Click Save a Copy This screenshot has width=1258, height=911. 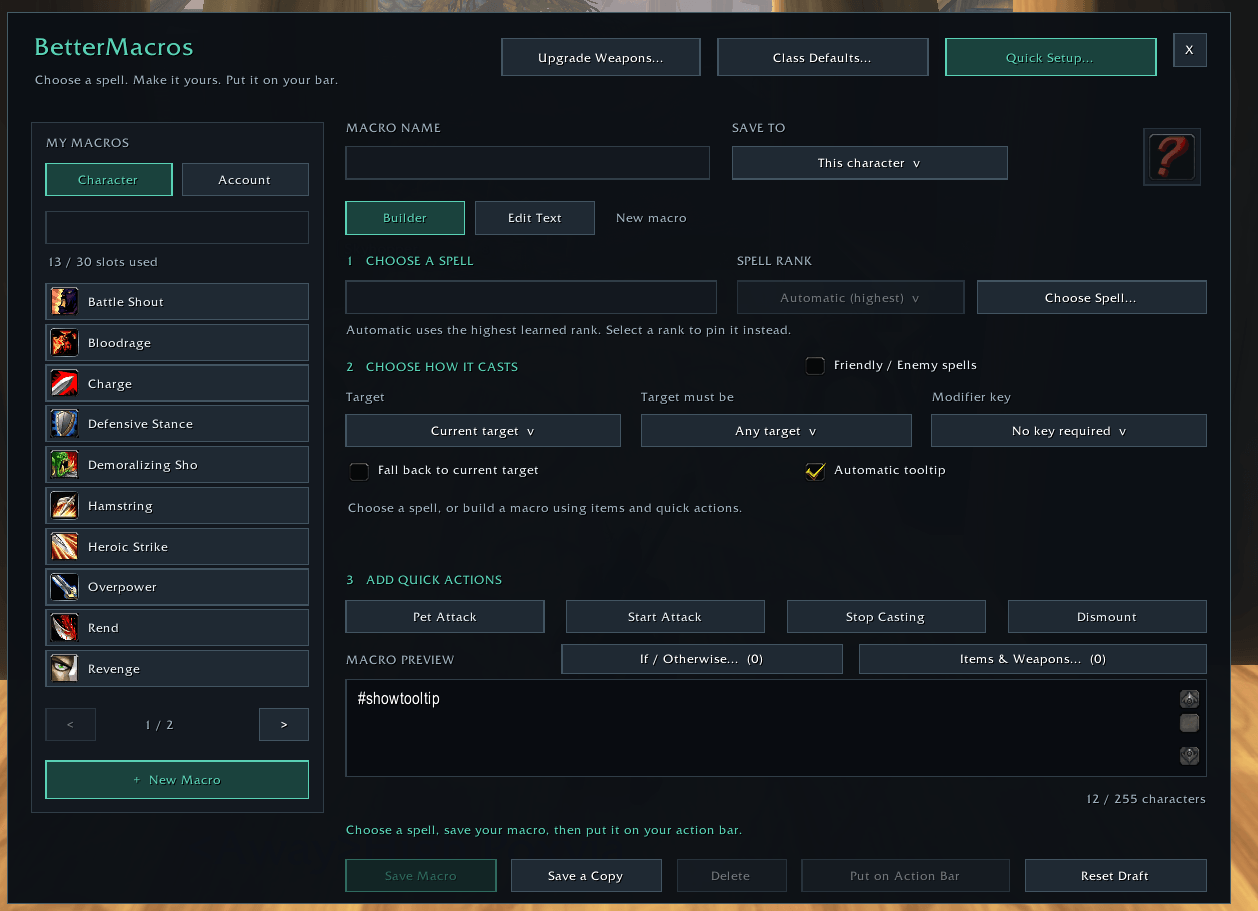tap(586, 876)
